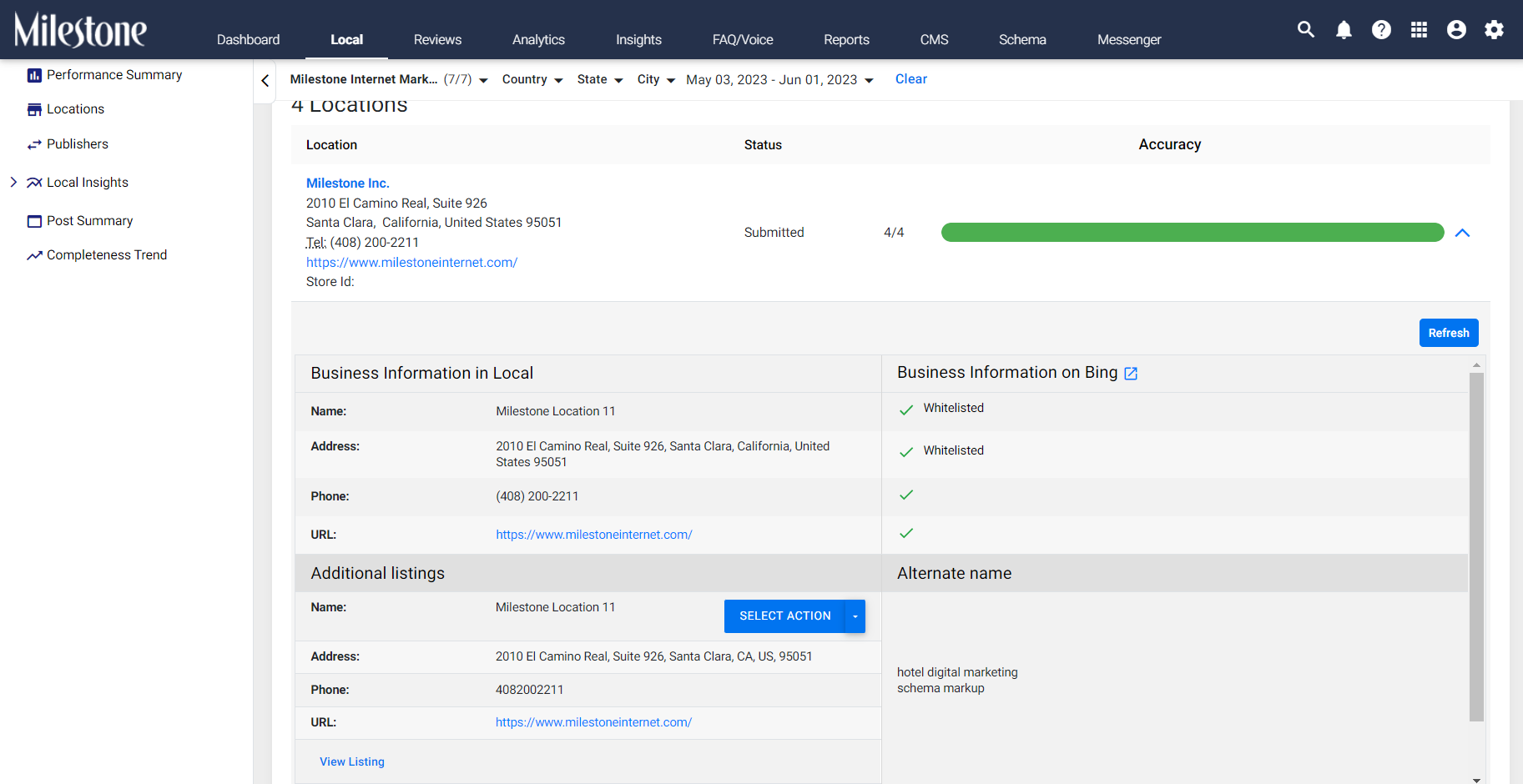The width and height of the screenshot is (1523, 784).
Task: Switch to the Reports tab
Action: click(846, 39)
